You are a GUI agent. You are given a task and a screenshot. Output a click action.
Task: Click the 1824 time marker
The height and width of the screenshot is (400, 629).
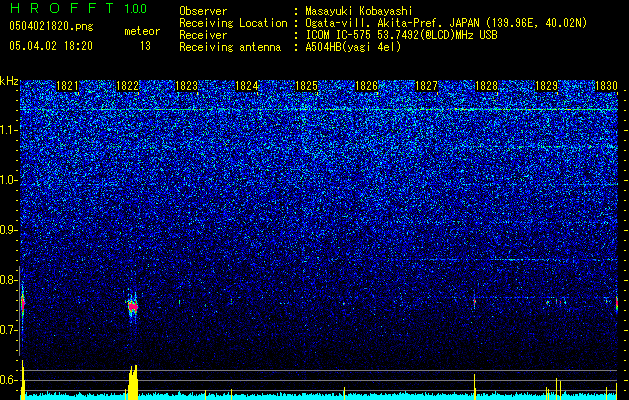(246, 86)
